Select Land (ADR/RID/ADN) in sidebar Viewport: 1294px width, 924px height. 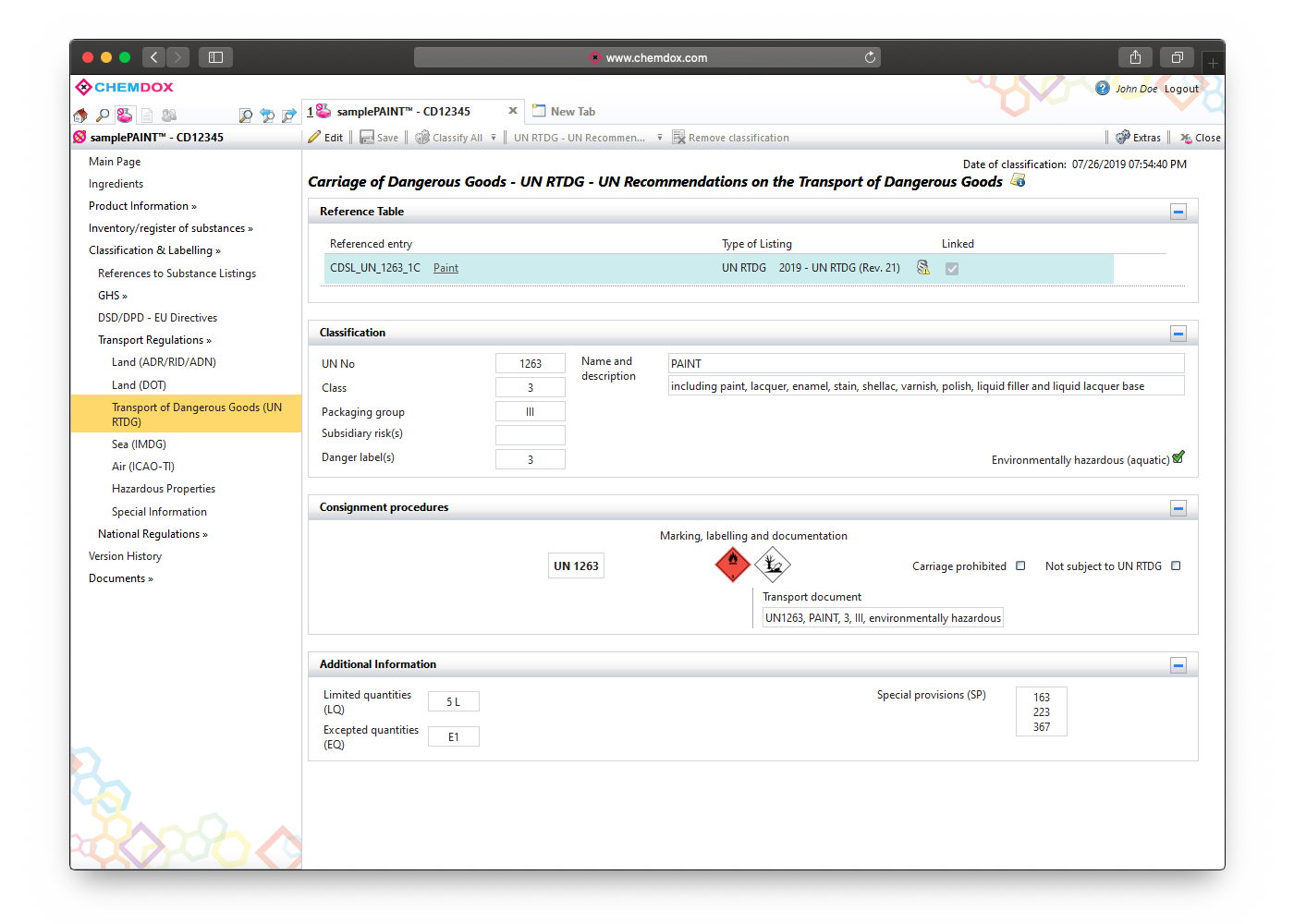(x=164, y=362)
